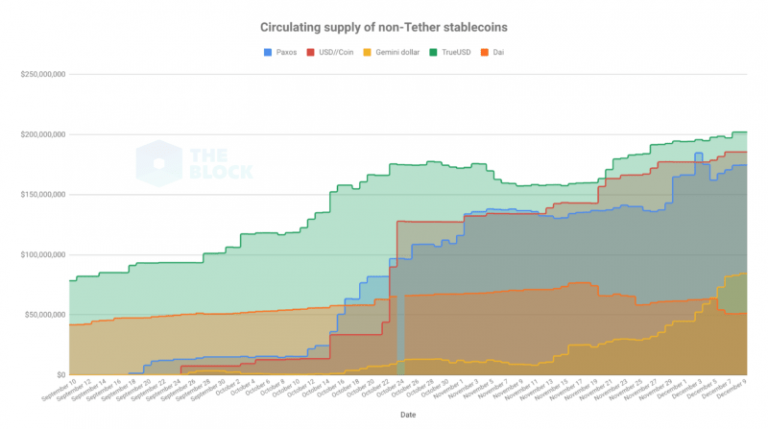The image size is (768, 429).
Task: Select the Paxos legend label
Action: (x=286, y=52)
